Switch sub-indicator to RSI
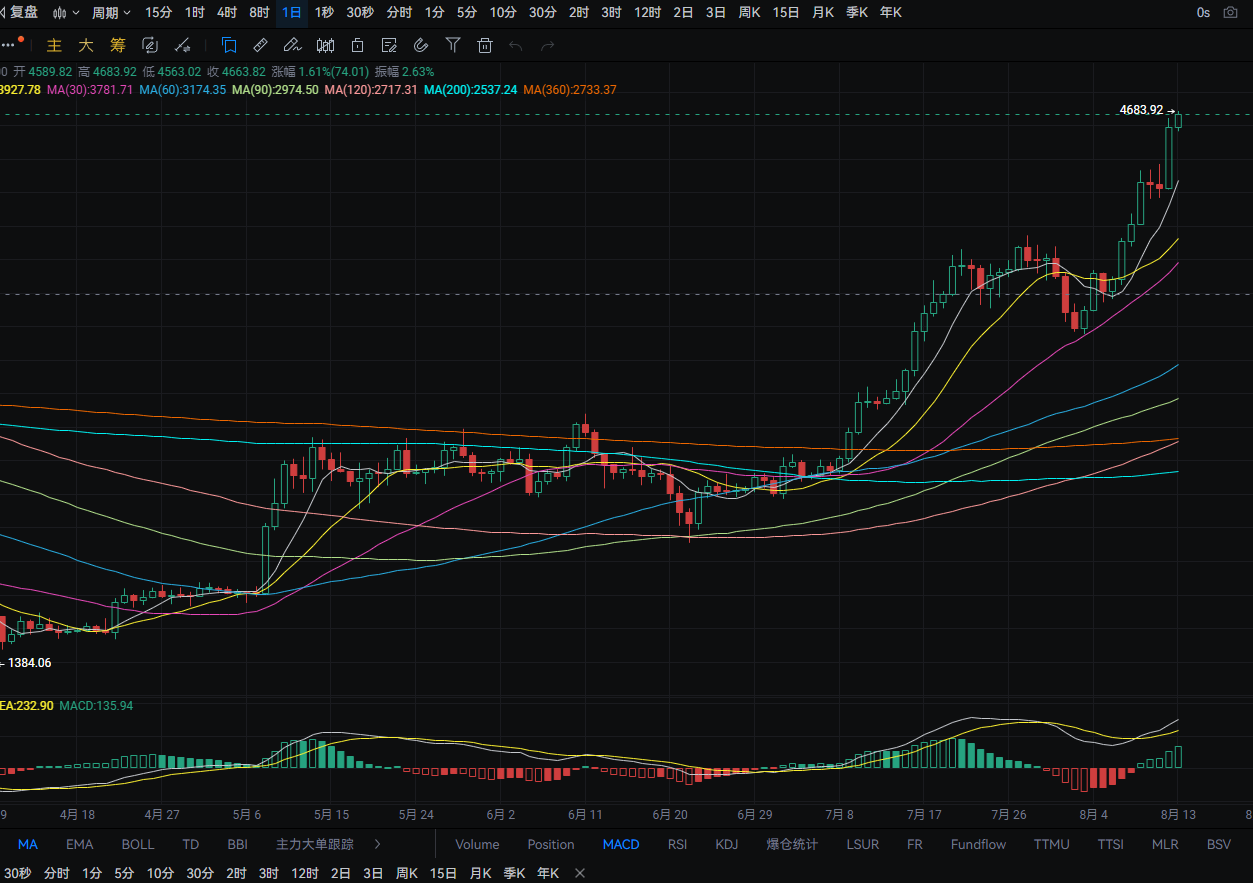 coord(677,844)
